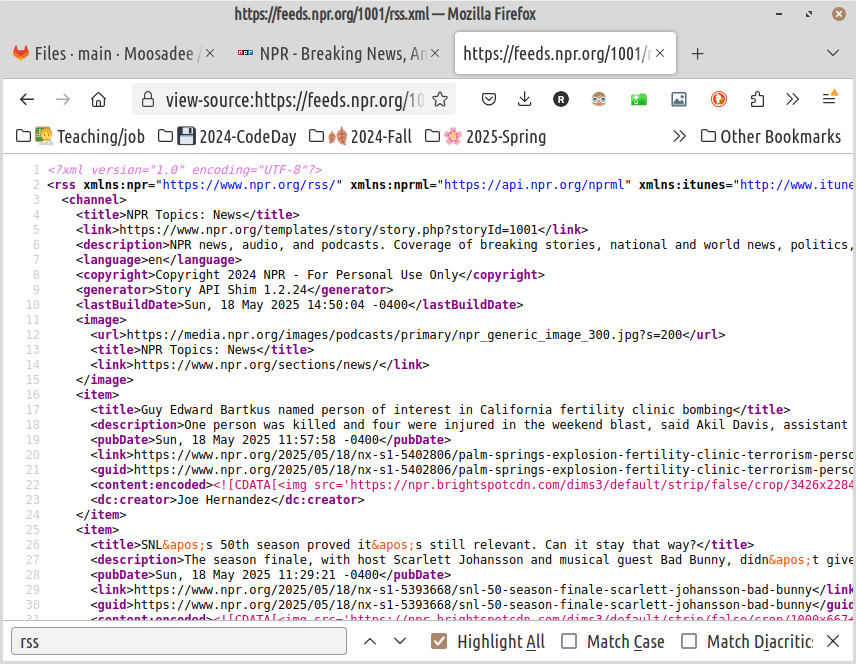Open the DuckDuckGo extension icon
Viewport: 856px width, 664px height.
(x=718, y=99)
